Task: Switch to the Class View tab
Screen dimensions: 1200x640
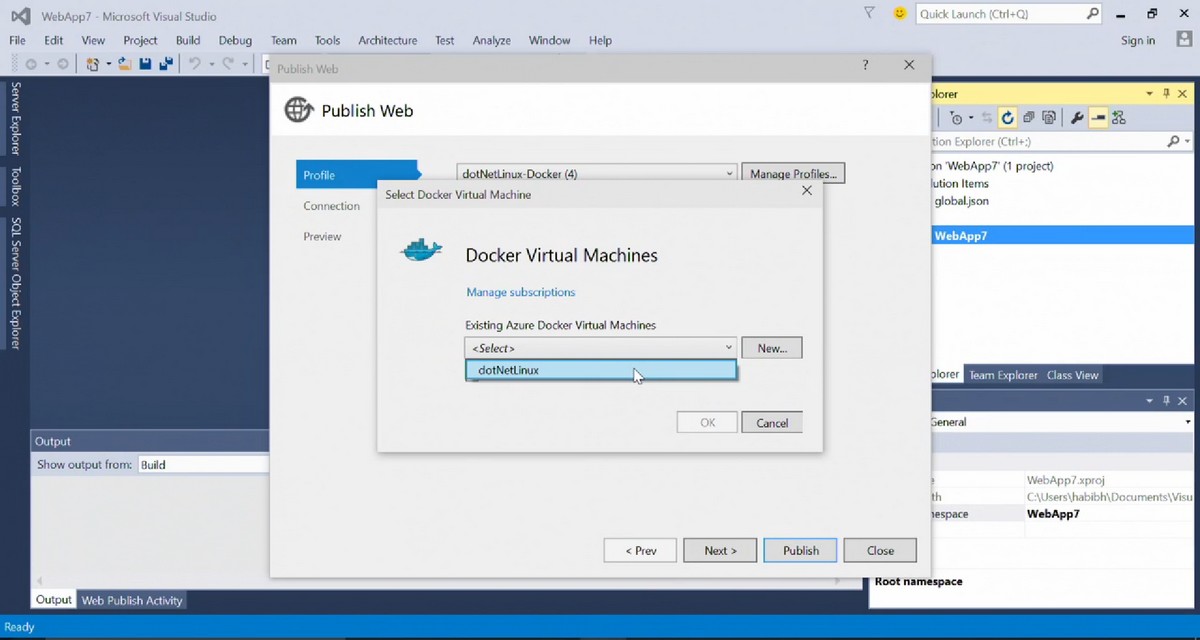Action: 1073,375
